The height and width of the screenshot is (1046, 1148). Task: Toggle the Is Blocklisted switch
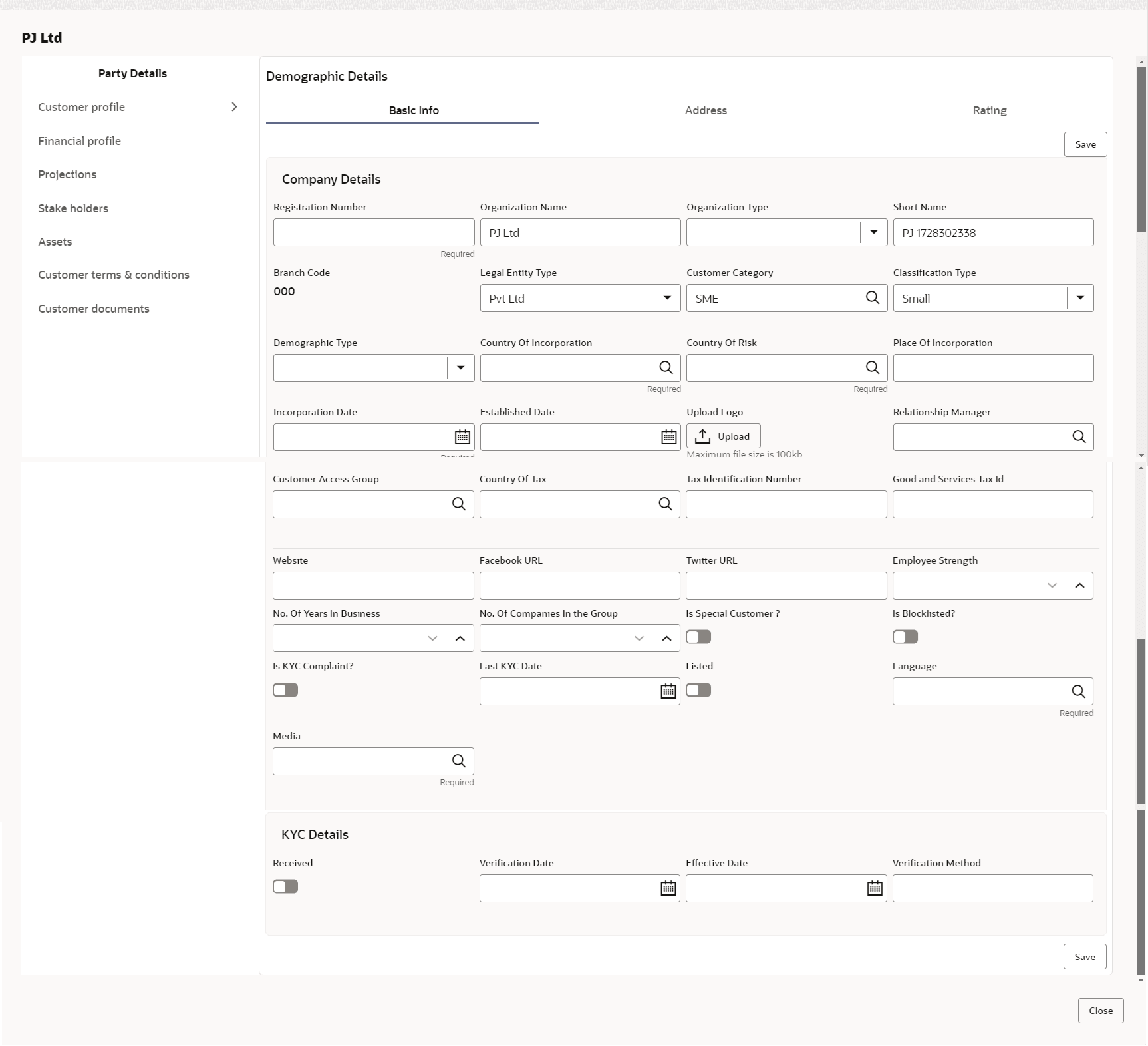(905, 637)
